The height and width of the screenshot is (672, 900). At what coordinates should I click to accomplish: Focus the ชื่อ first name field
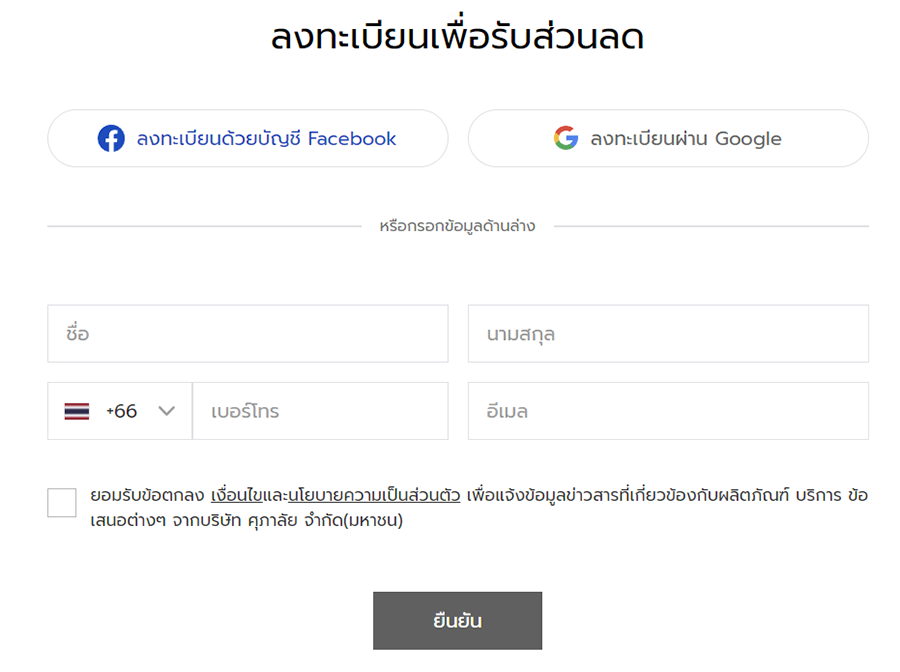pyautogui.click(x=247, y=334)
